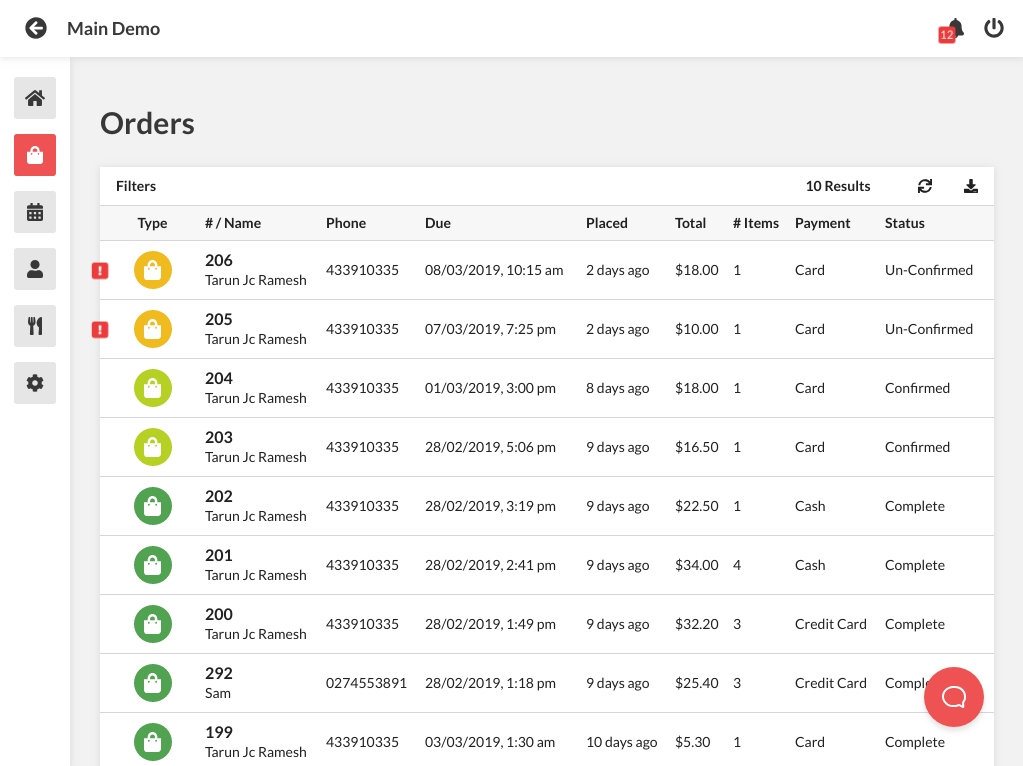
Task: Click the power logout icon
Action: click(x=993, y=28)
